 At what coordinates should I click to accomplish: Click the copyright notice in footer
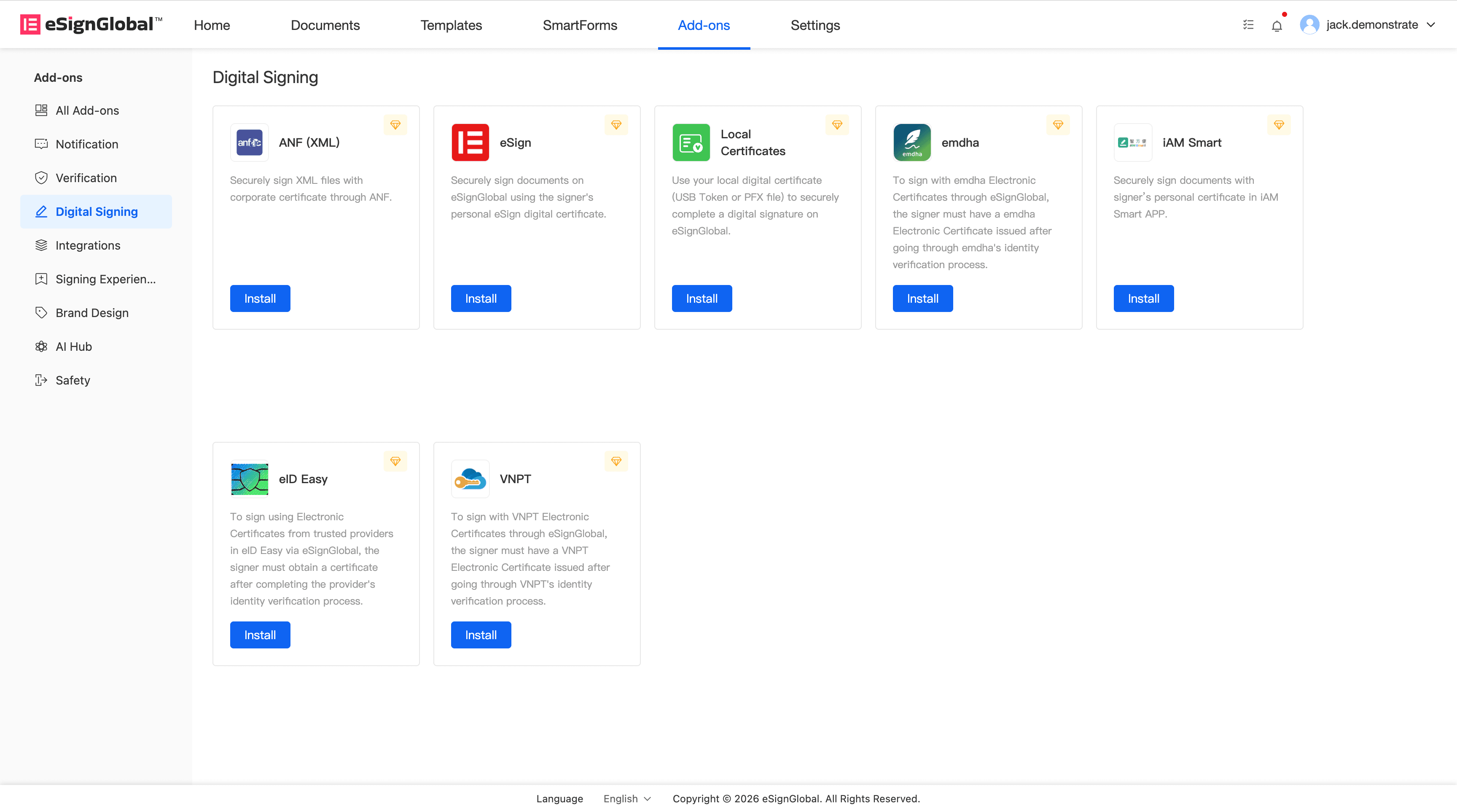[796, 799]
